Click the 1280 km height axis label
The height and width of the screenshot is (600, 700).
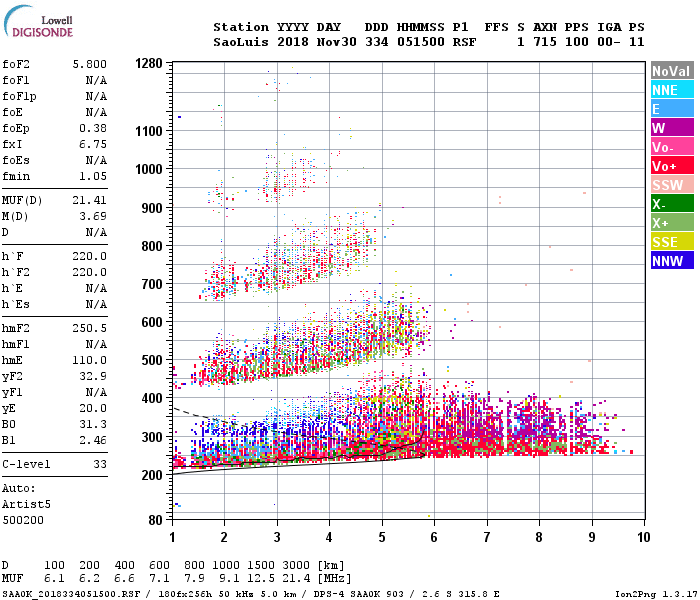pyautogui.click(x=149, y=63)
